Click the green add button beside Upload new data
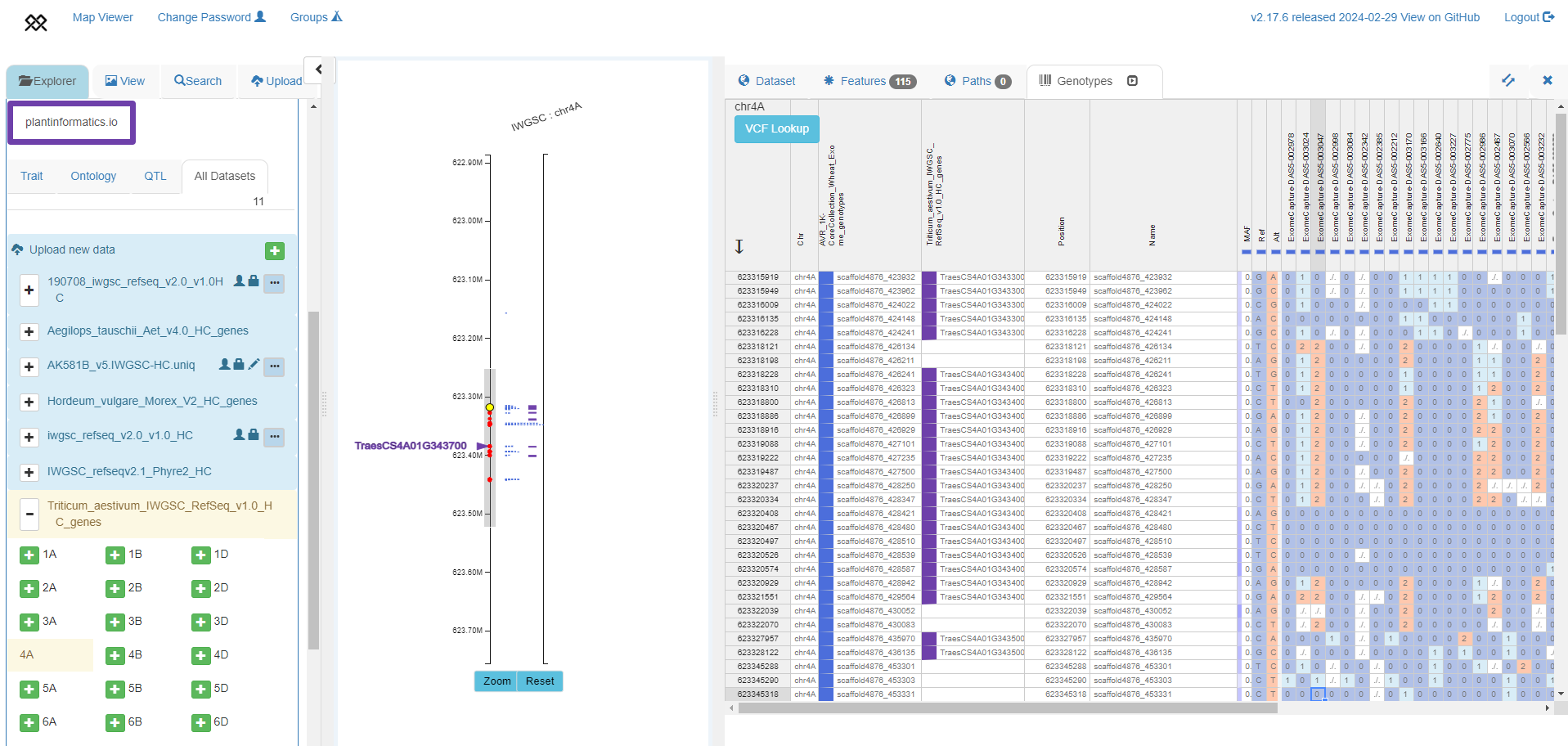 (275, 251)
